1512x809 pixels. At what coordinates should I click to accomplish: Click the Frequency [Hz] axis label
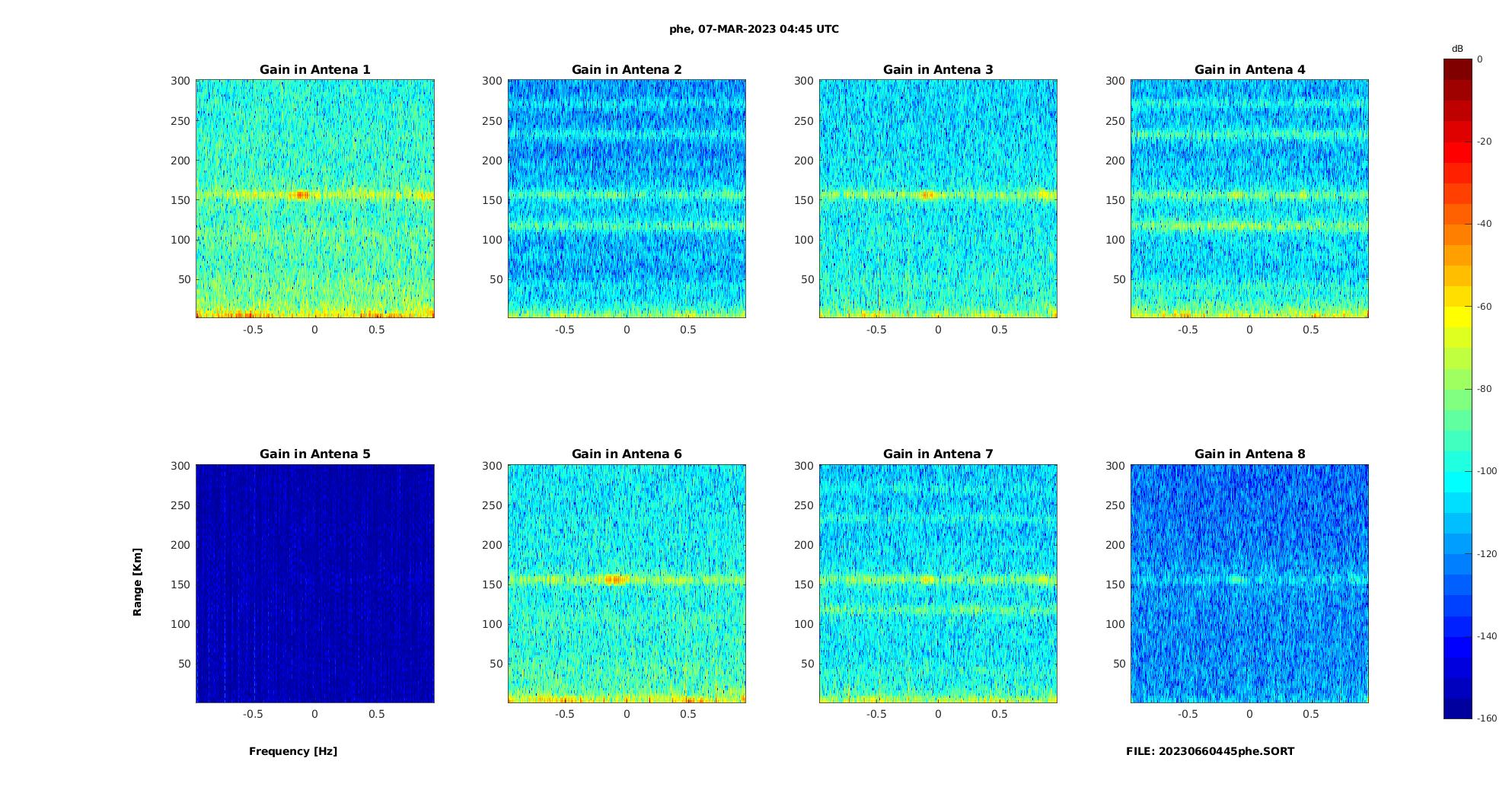(x=293, y=751)
